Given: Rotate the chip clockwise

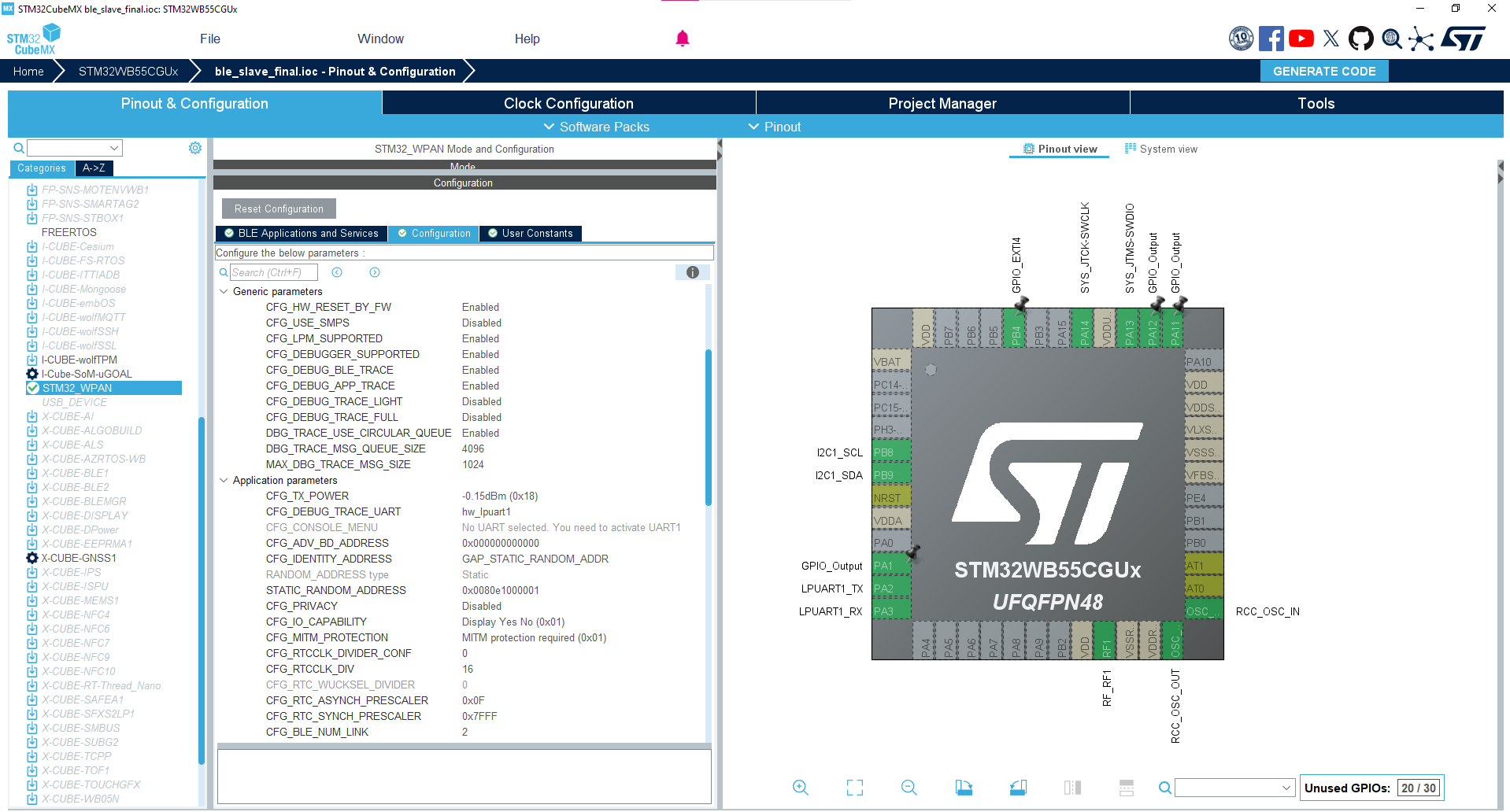Looking at the screenshot, I should (964, 787).
